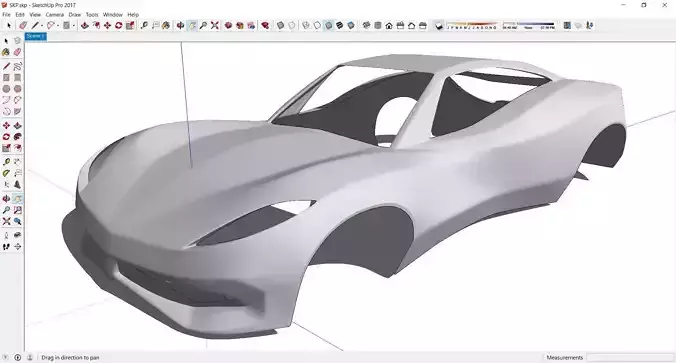Select the Zoom Extents tool in top toolbar
The image size is (676, 363).
(x=215, y=26)
